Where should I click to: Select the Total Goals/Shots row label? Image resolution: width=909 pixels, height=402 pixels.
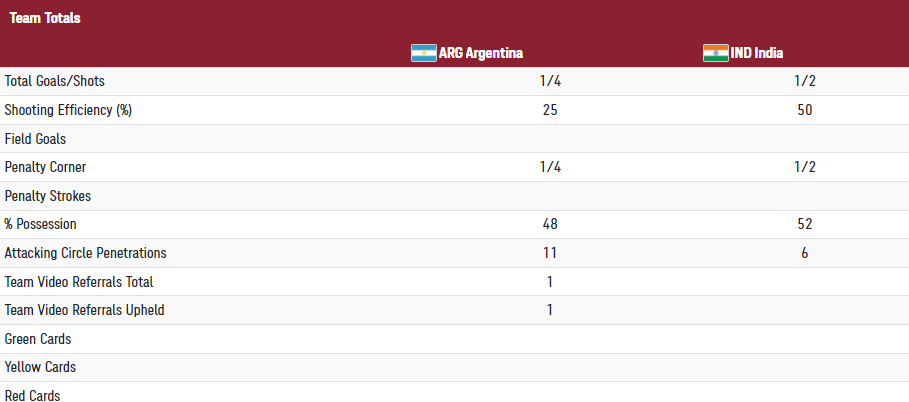pos(54,81)
